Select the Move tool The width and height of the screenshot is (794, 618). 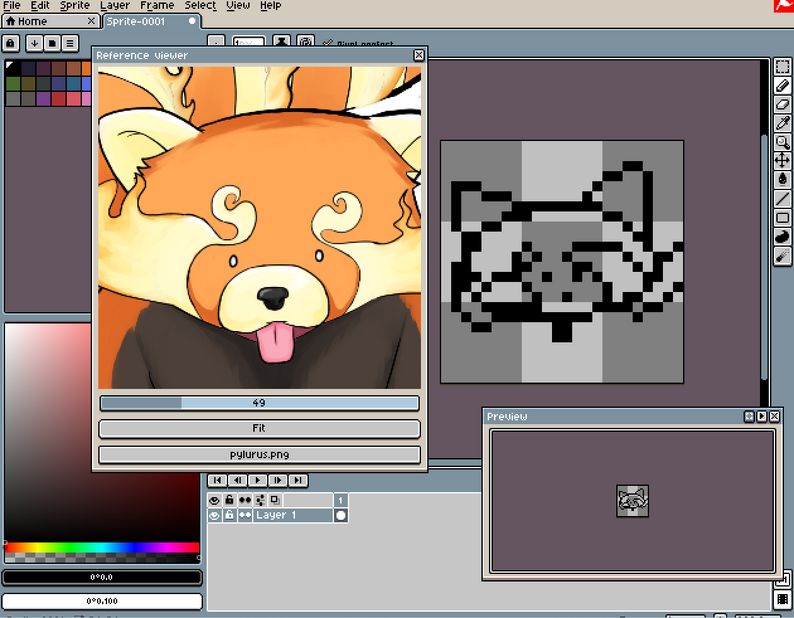click(x=782, y=161)
